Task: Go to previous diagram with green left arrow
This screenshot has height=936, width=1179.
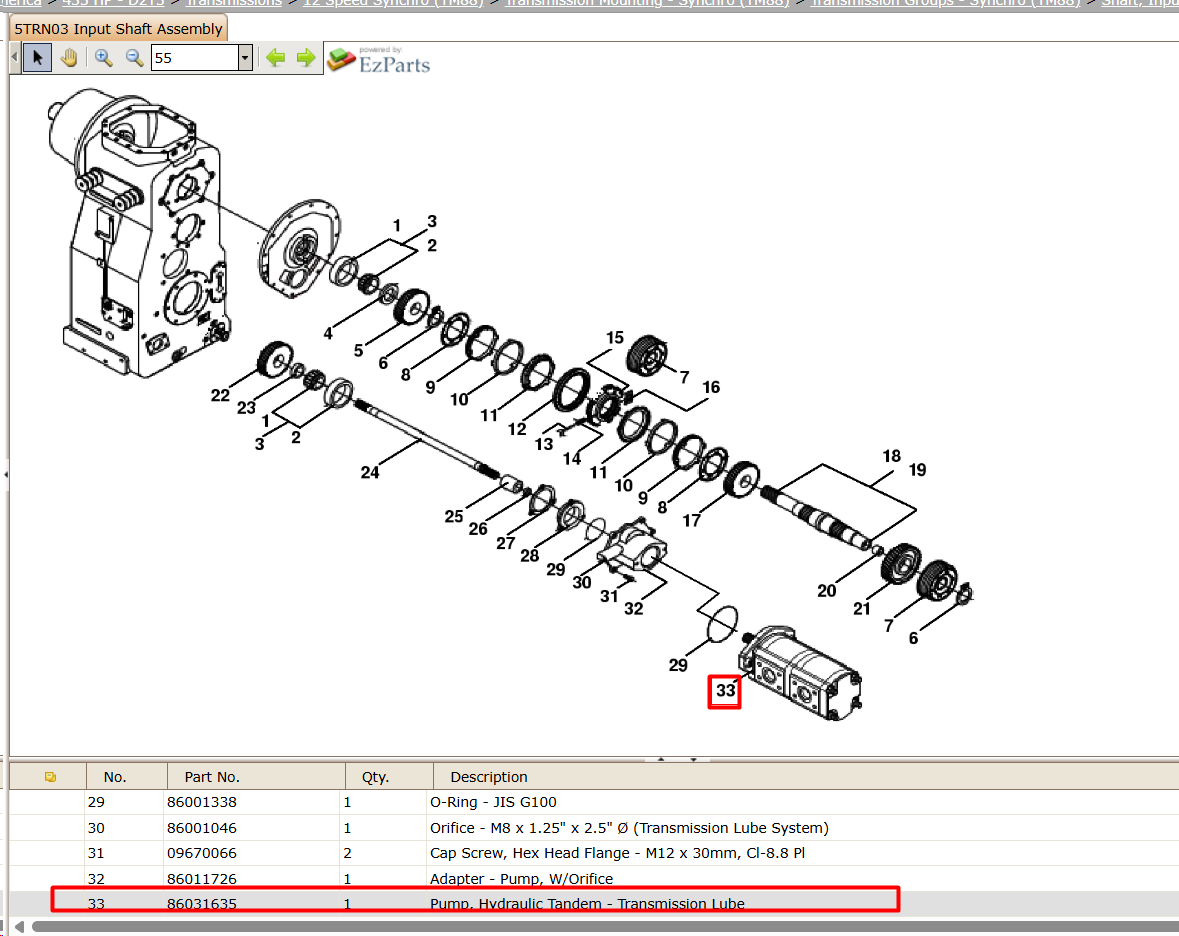Action: point(276,58)
